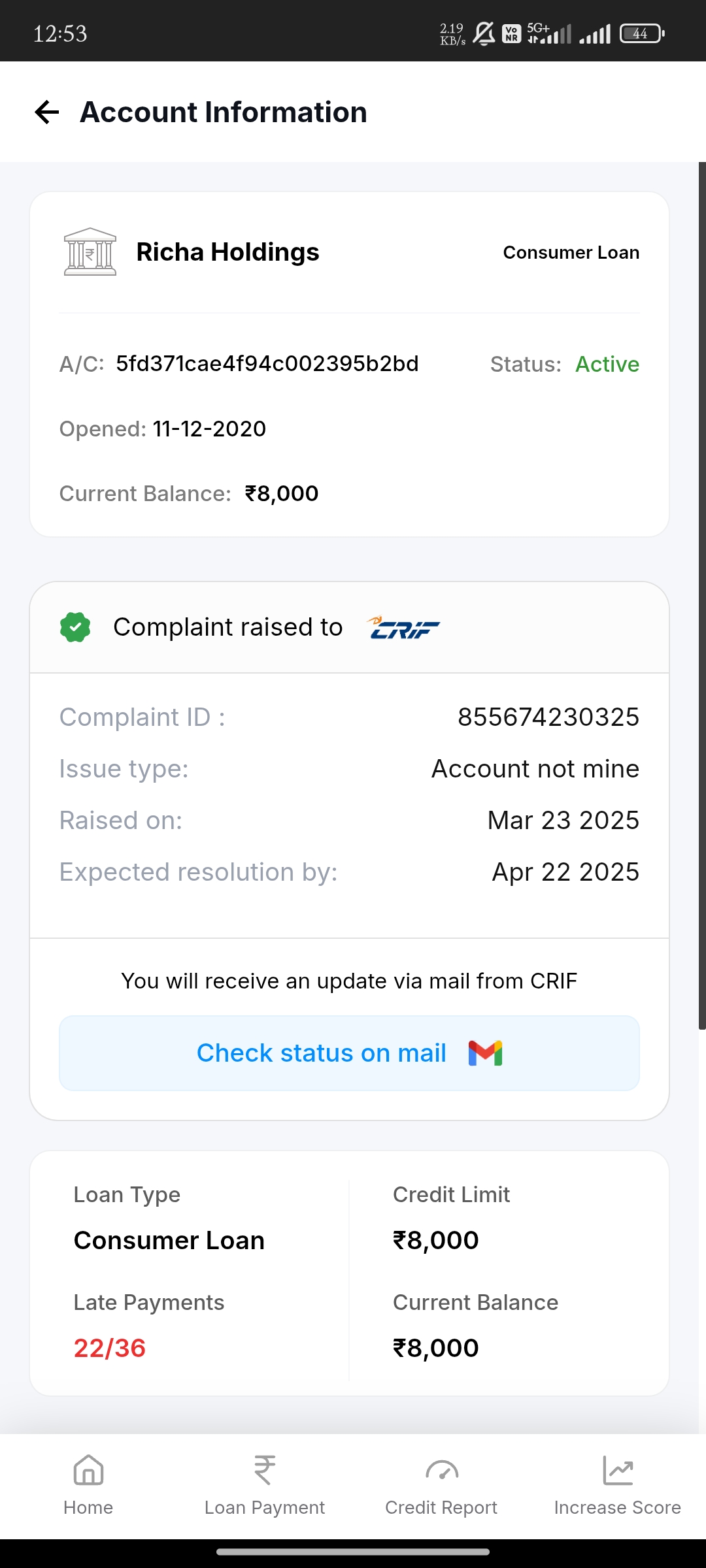
Task: Tap the account number text
Action: 267,364
